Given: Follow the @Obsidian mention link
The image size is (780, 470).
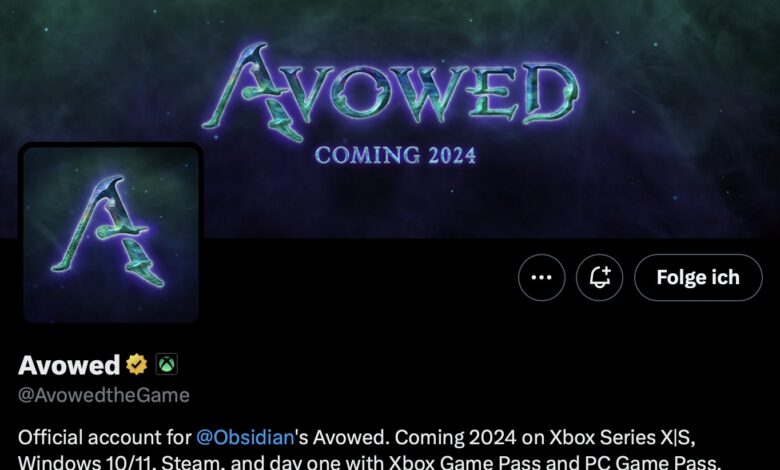Looking at the screenshot, I should (x=245, y=438).
